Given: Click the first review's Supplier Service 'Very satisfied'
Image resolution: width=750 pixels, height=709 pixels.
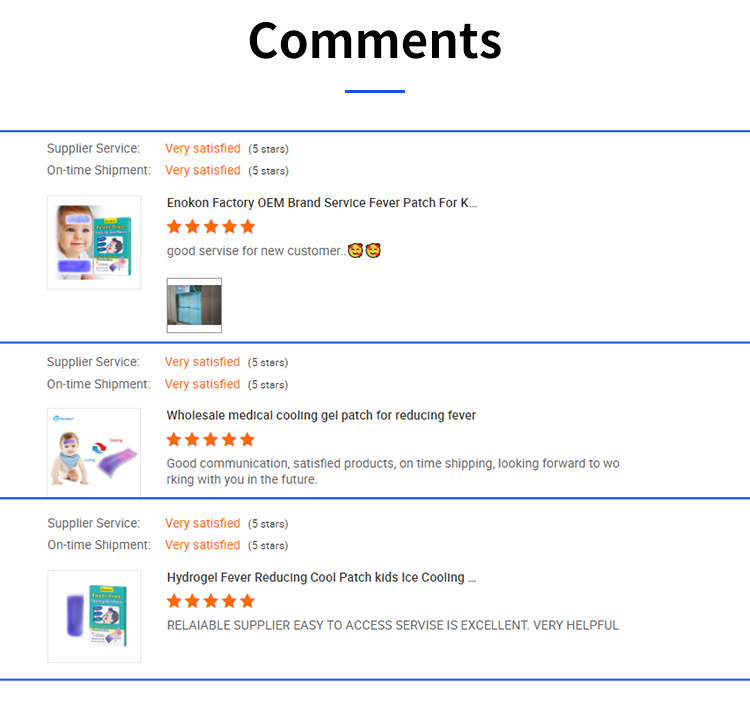Looking at the screenshot, I should point(203,149).
